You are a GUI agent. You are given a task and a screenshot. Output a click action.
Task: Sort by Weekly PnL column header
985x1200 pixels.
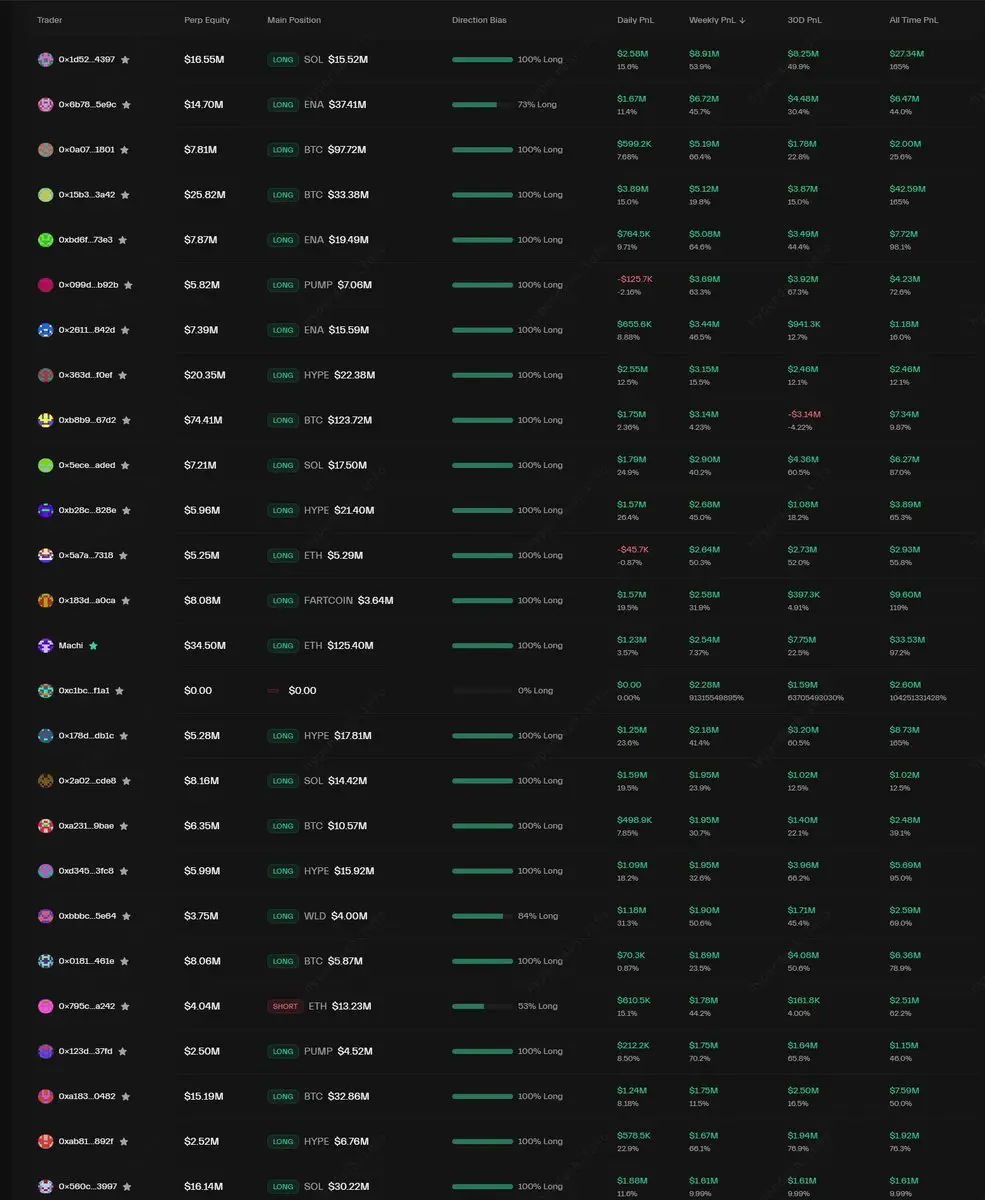click(716, 20)
